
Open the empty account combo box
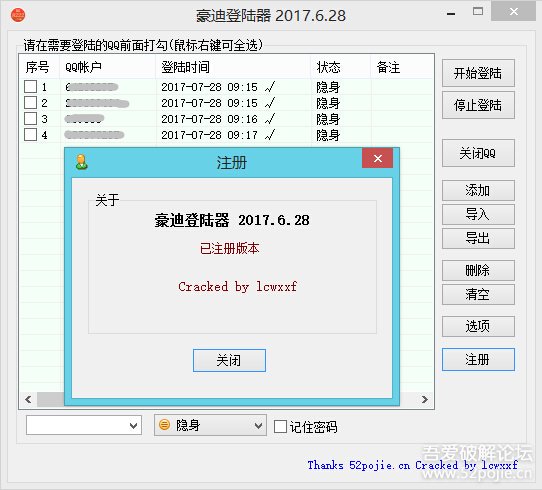(84, 425)
